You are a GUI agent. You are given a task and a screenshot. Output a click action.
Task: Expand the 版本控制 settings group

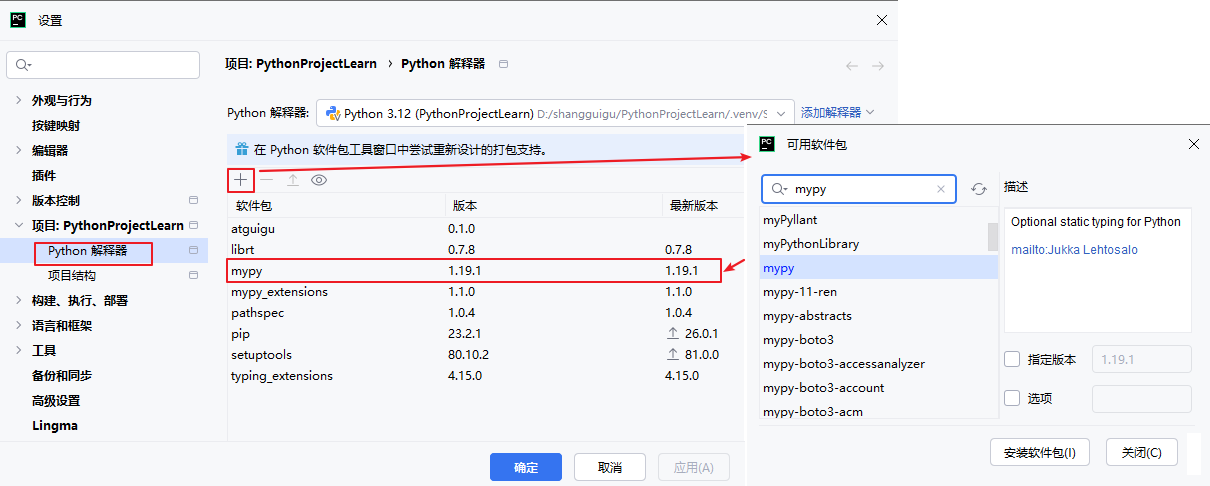point(18,200)
